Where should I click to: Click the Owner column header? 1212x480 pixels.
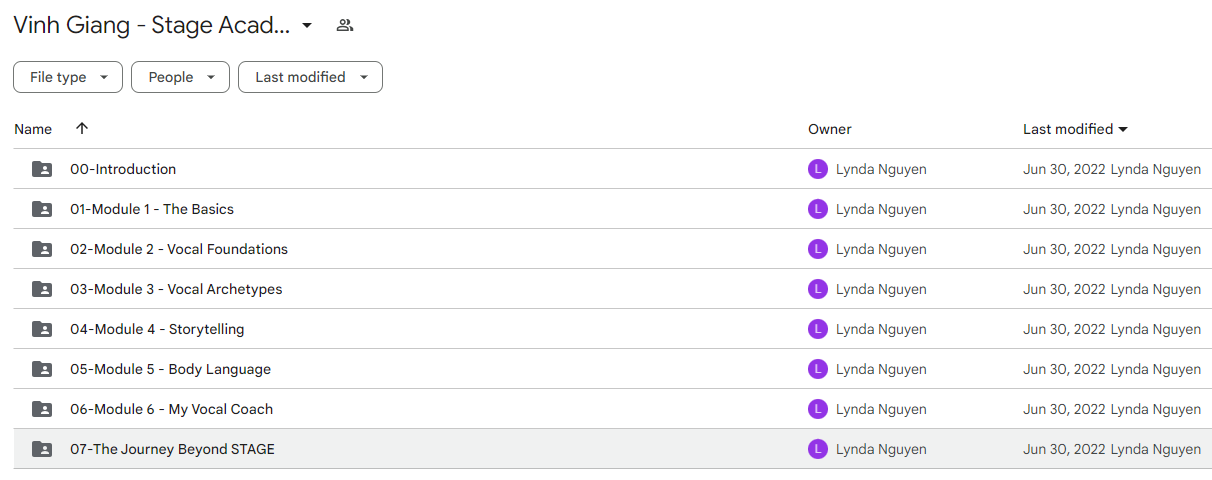pos(830,129)
